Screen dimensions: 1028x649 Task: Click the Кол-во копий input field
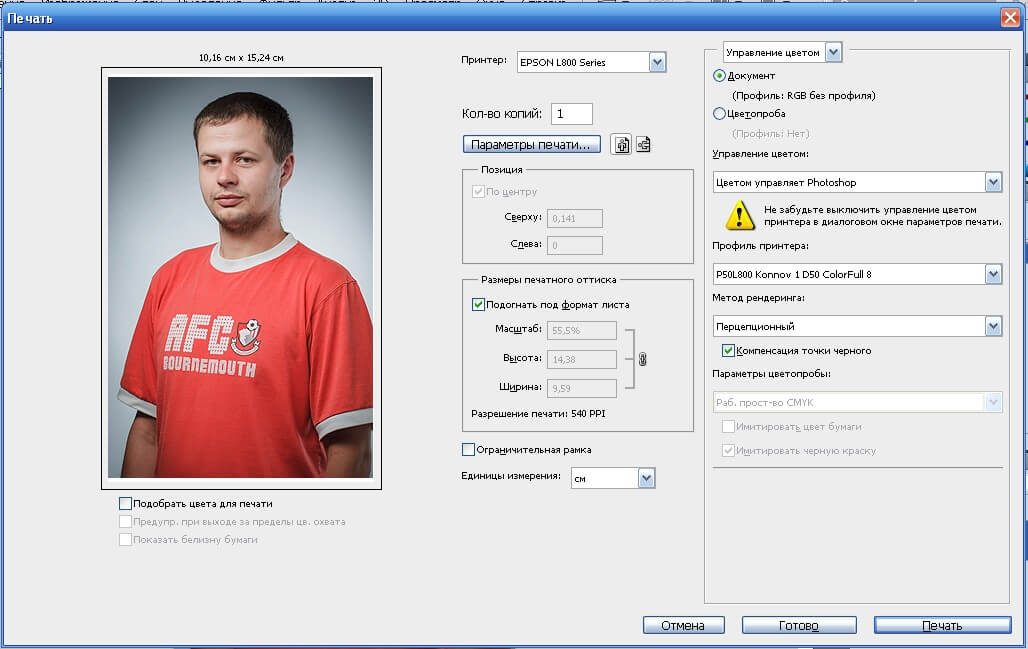point(572,113)
